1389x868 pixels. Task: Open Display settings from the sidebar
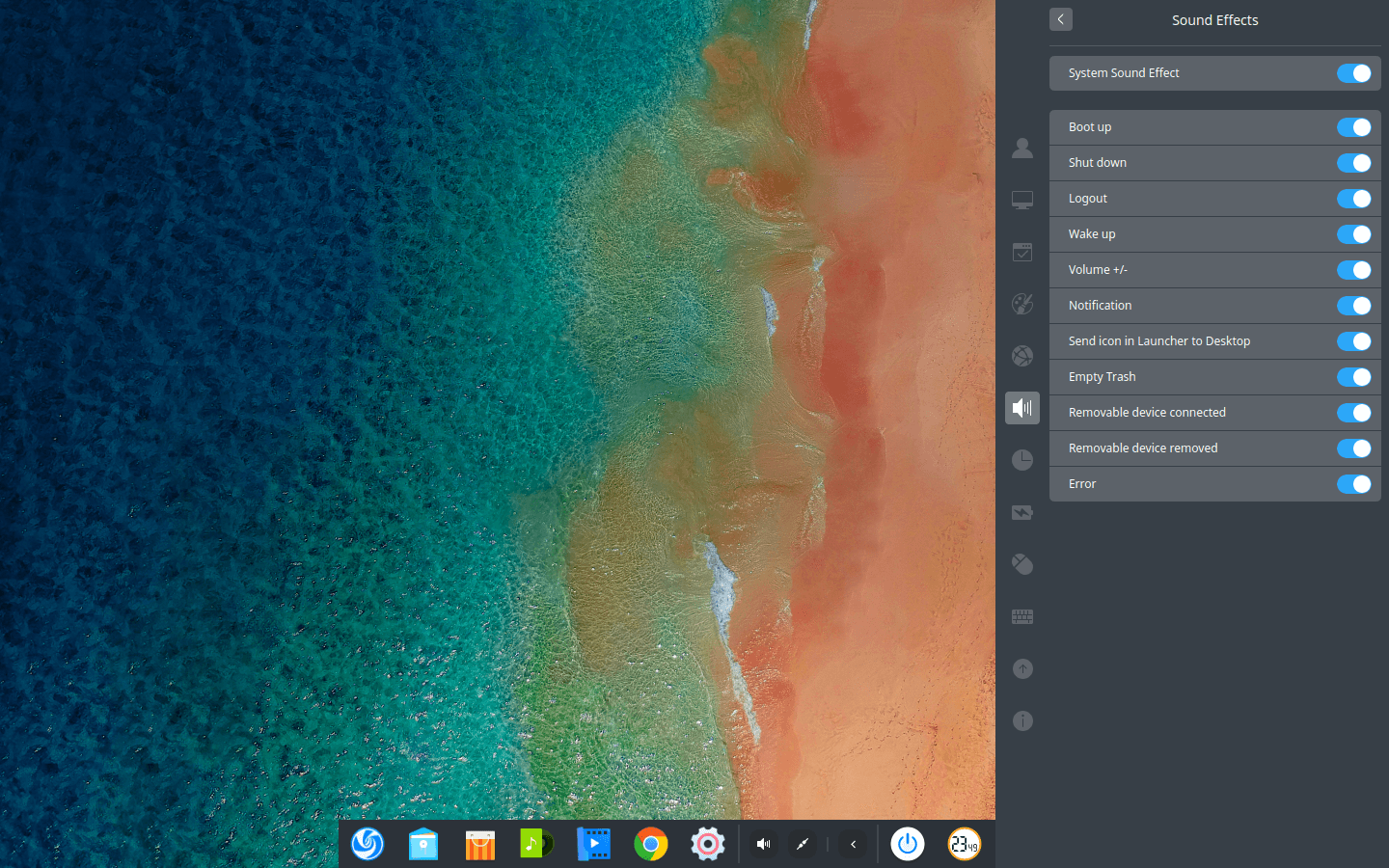(x=1022, y=200)
